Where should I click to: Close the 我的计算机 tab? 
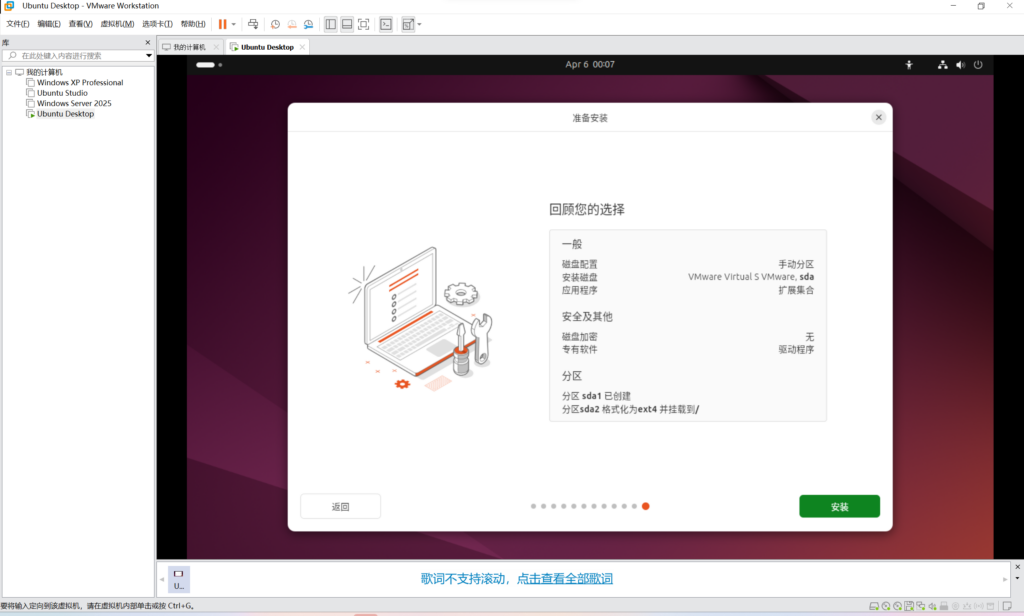(216, 47)
